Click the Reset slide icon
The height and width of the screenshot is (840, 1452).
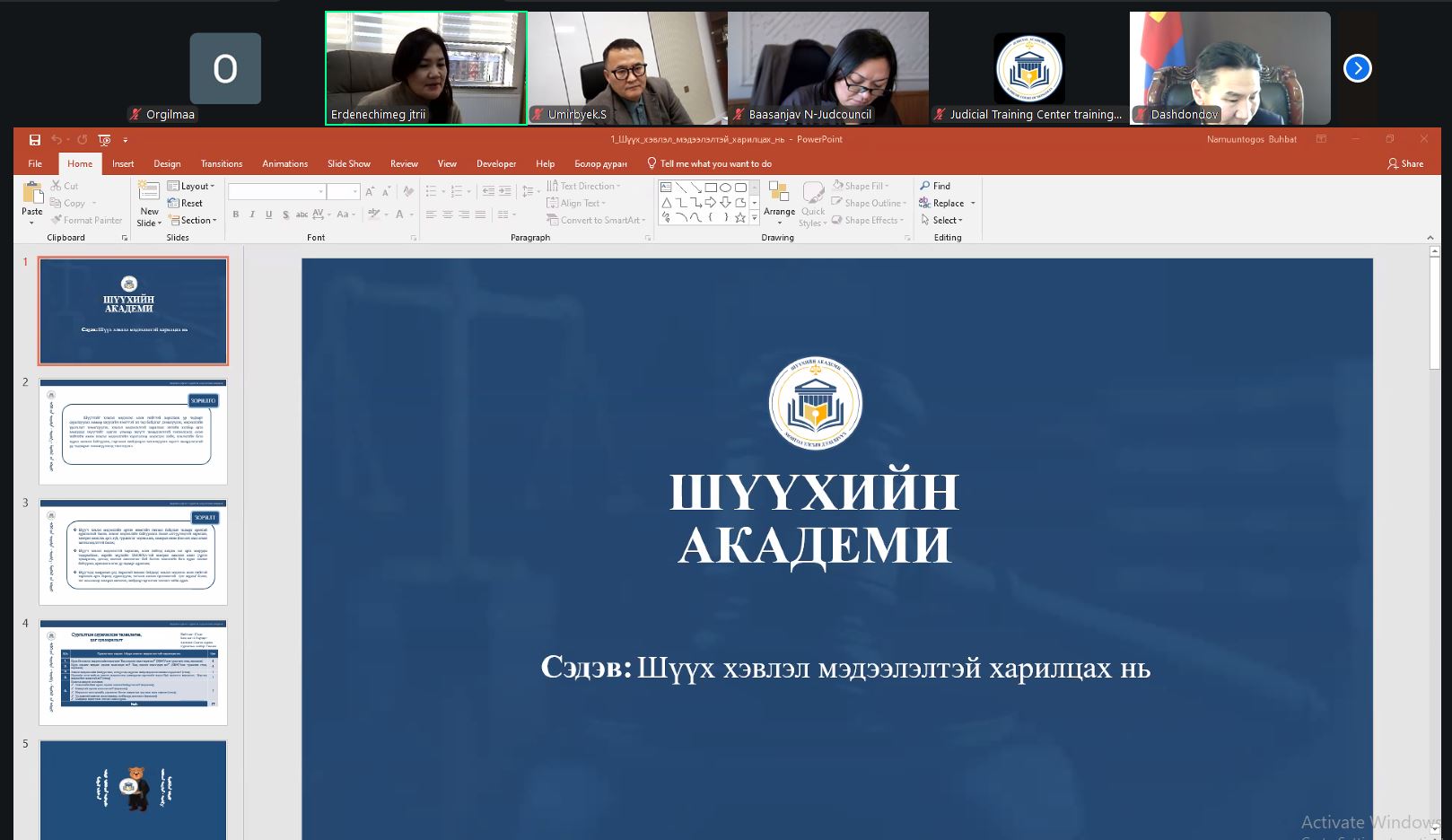(185, 203)
